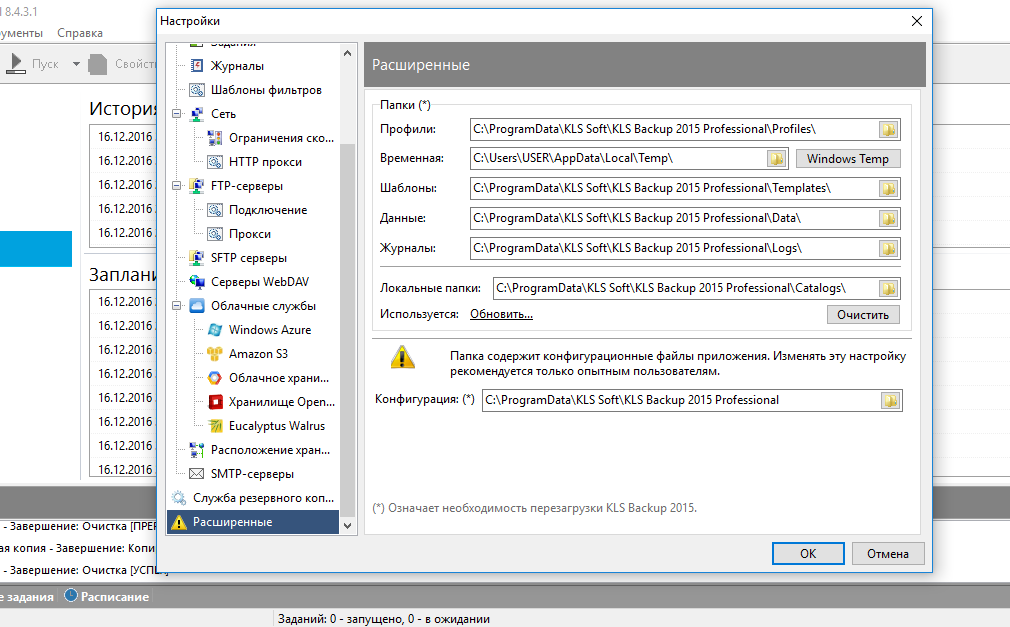This screenshot has height=627, width=1010.
Task: Click the Облачные службы cloud icon
Action: [196, 305]
